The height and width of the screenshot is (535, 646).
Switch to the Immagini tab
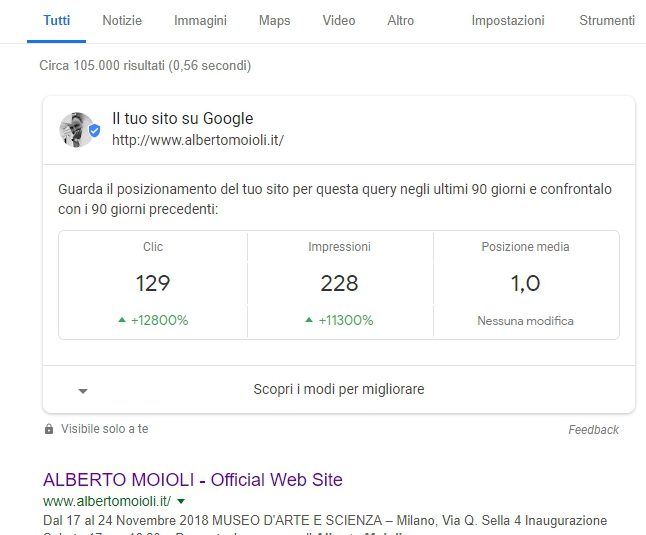pyautogui.click(x=200, y=20)
